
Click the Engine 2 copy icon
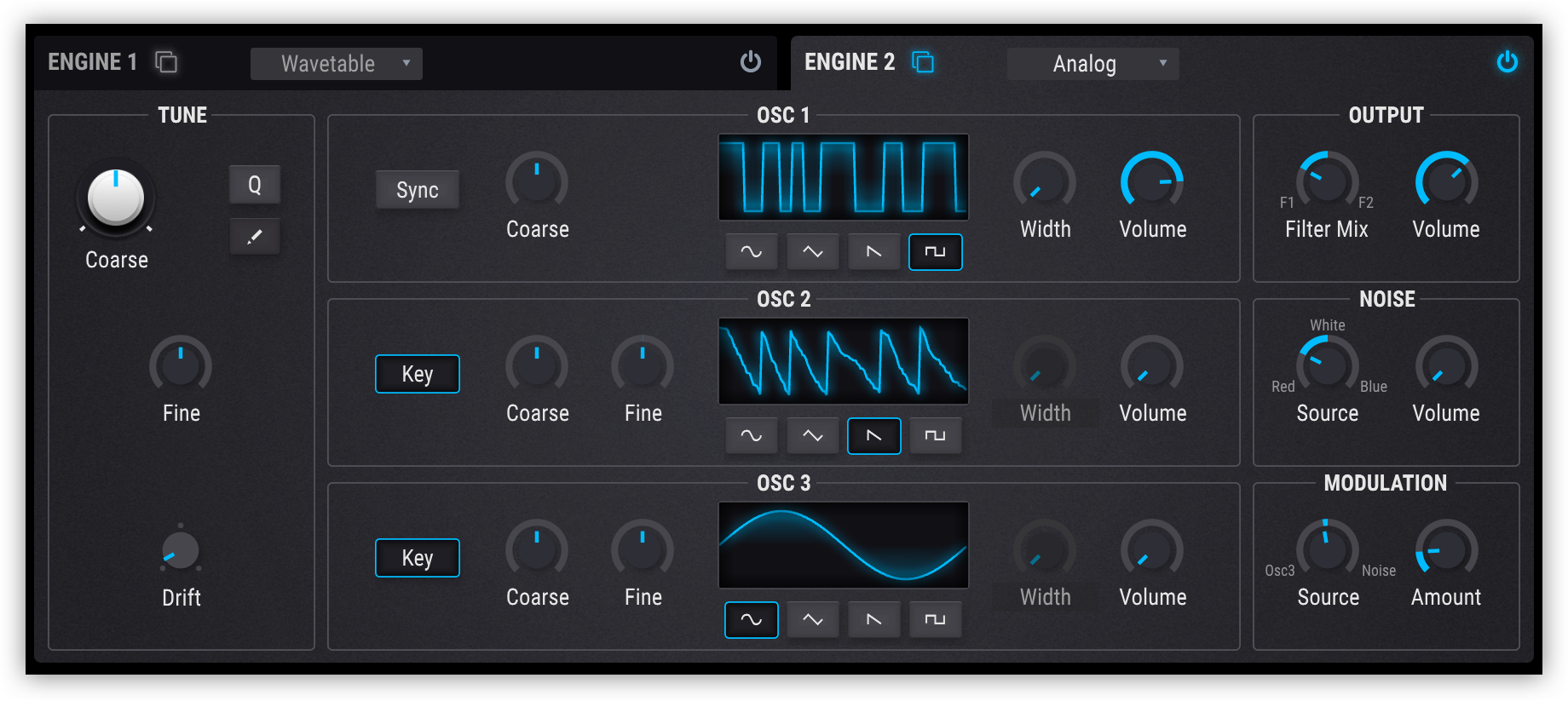[923, 62]
